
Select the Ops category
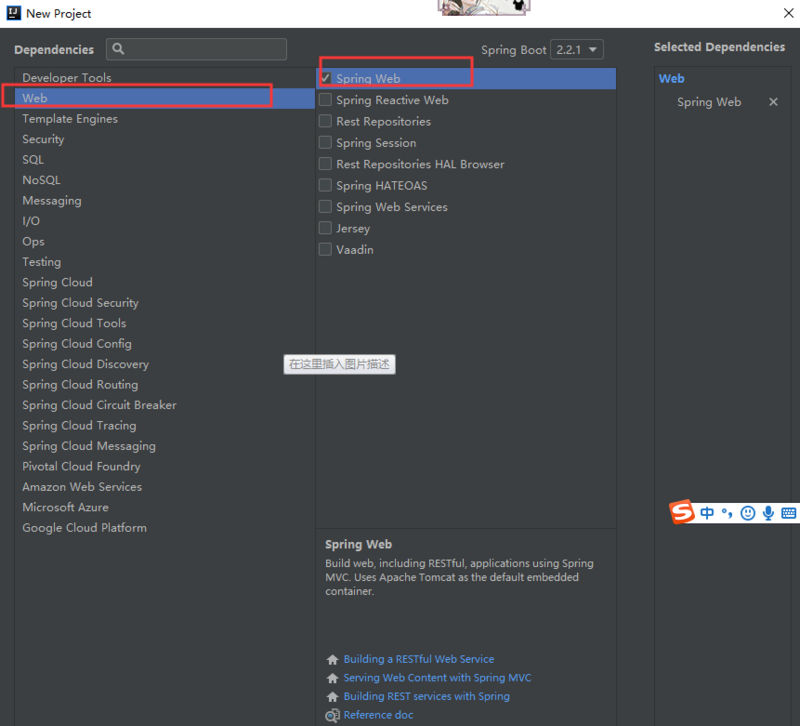165,241
